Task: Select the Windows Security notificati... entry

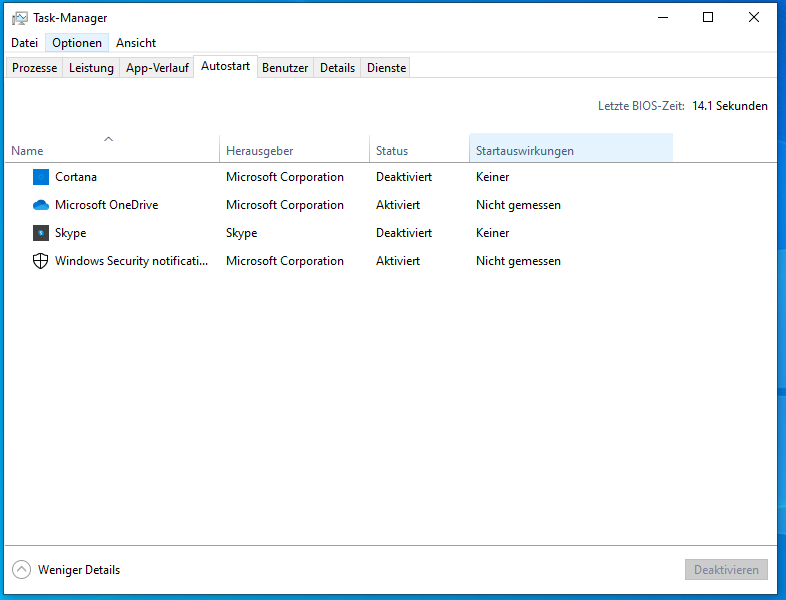Action: point(131,261)
